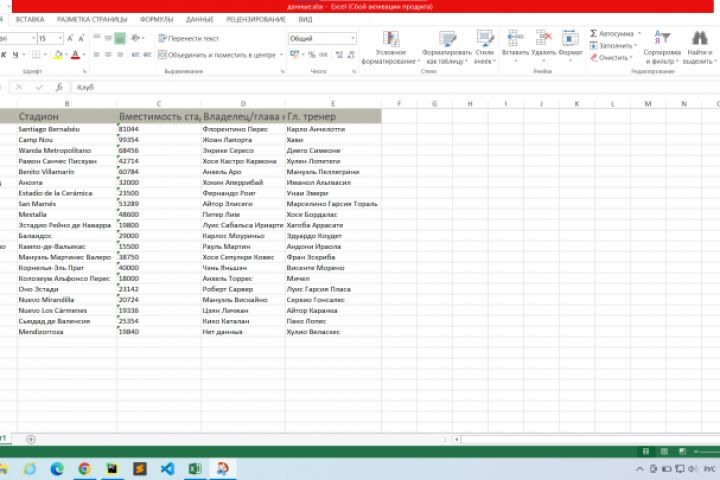The height and width of the screenshot is (480, 720).
Task: Expand Автосумма dropdown arrow
Action: (639, 34)
